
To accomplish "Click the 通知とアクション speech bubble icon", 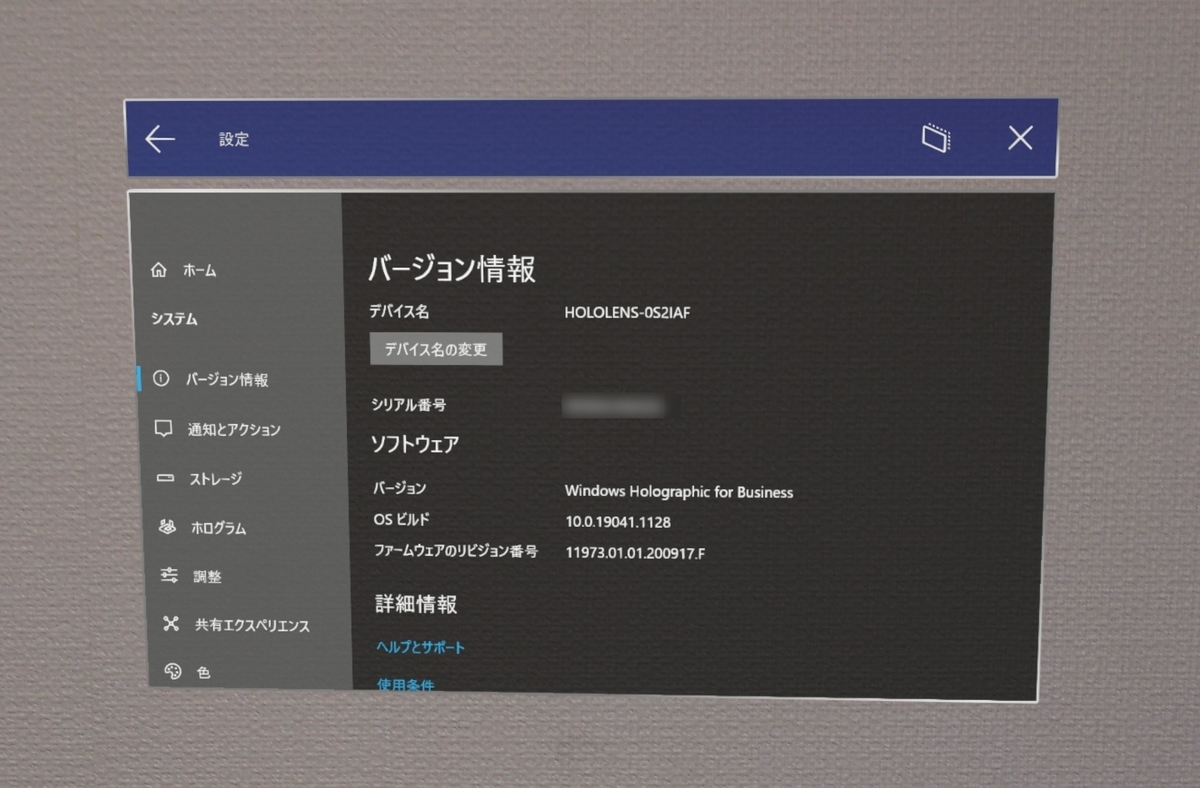I will [164, 428].
